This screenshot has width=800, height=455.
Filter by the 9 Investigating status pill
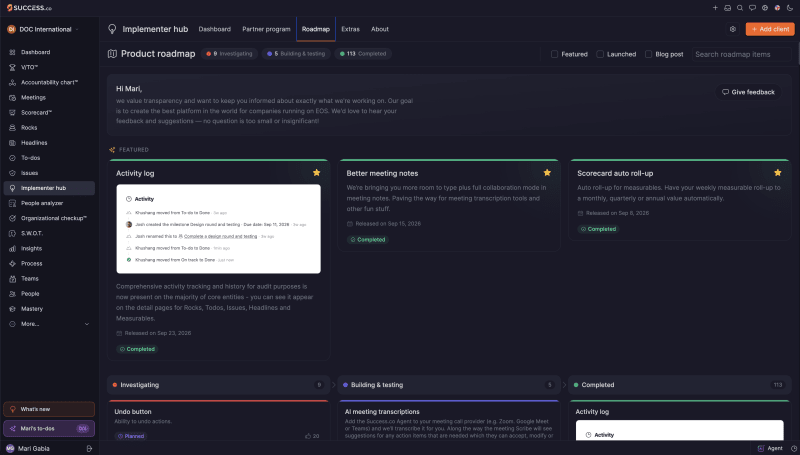[x=230, y=54]
